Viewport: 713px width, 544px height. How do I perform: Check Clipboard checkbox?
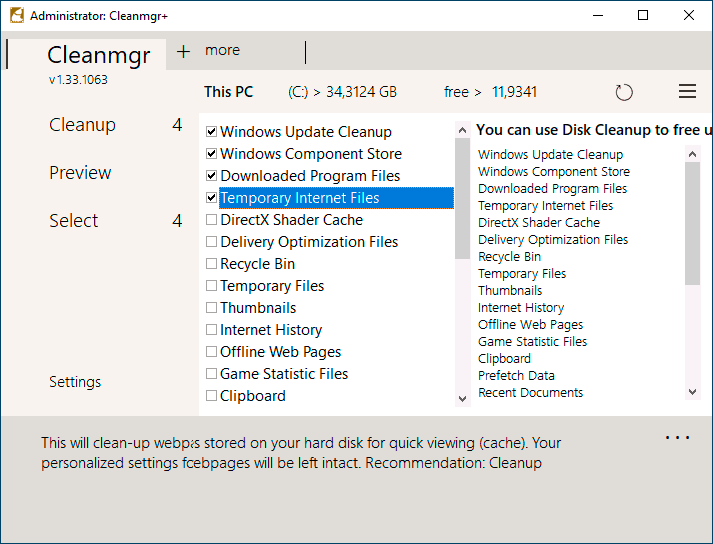211,396
